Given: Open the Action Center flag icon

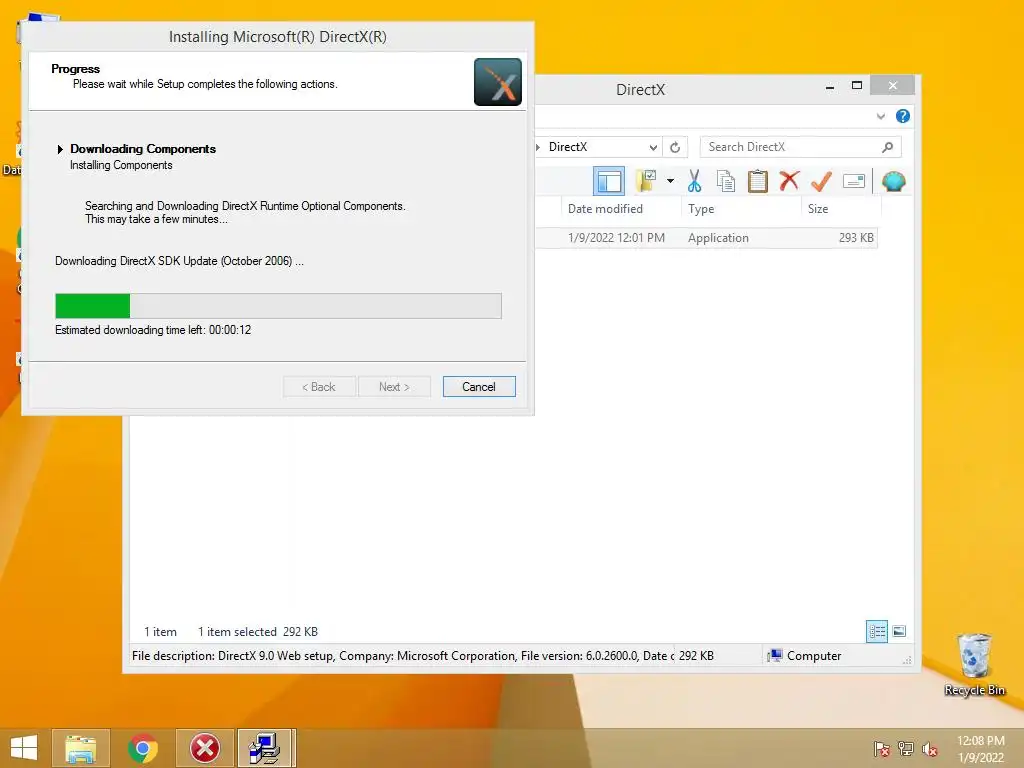Looking at the screenshot, I should [881, 749].
